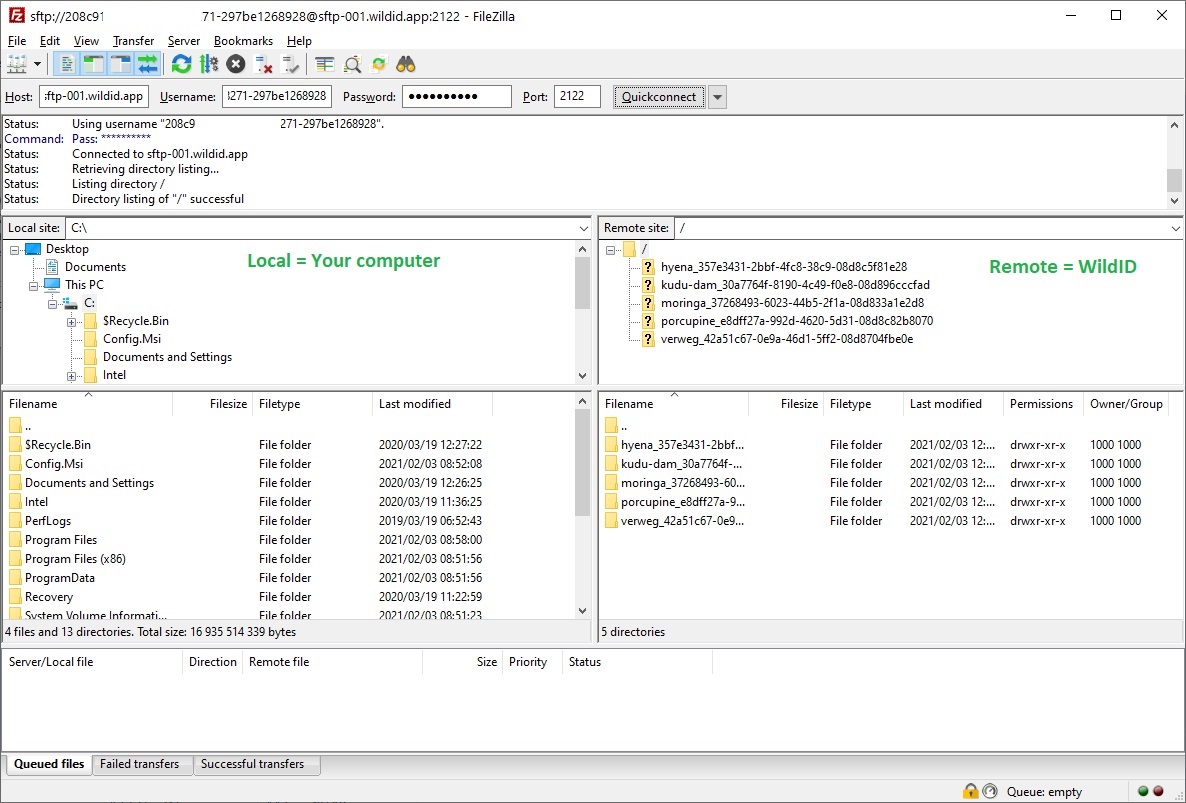Cancel the current operation icon
Screen dimensions: 1186x803
236,64
